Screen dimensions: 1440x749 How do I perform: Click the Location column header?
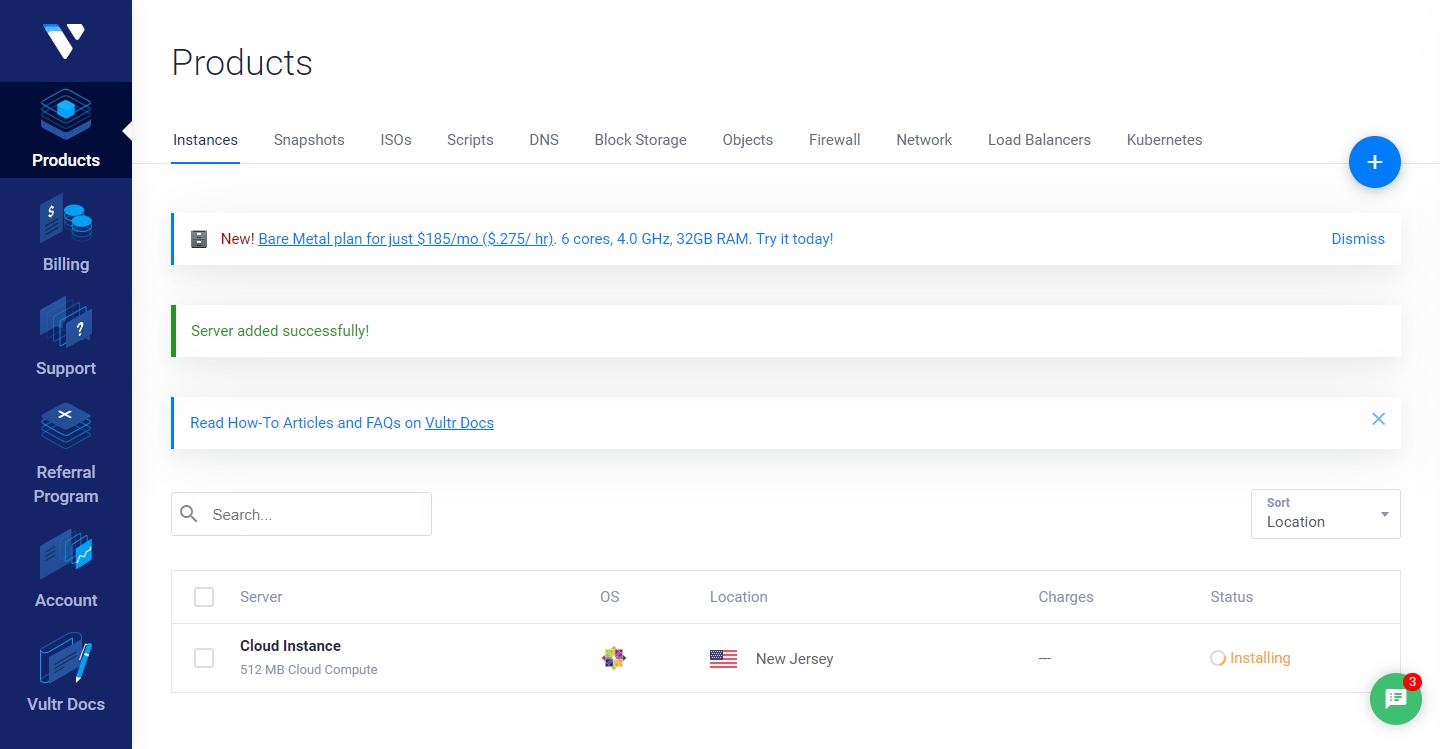pos(739,597)
